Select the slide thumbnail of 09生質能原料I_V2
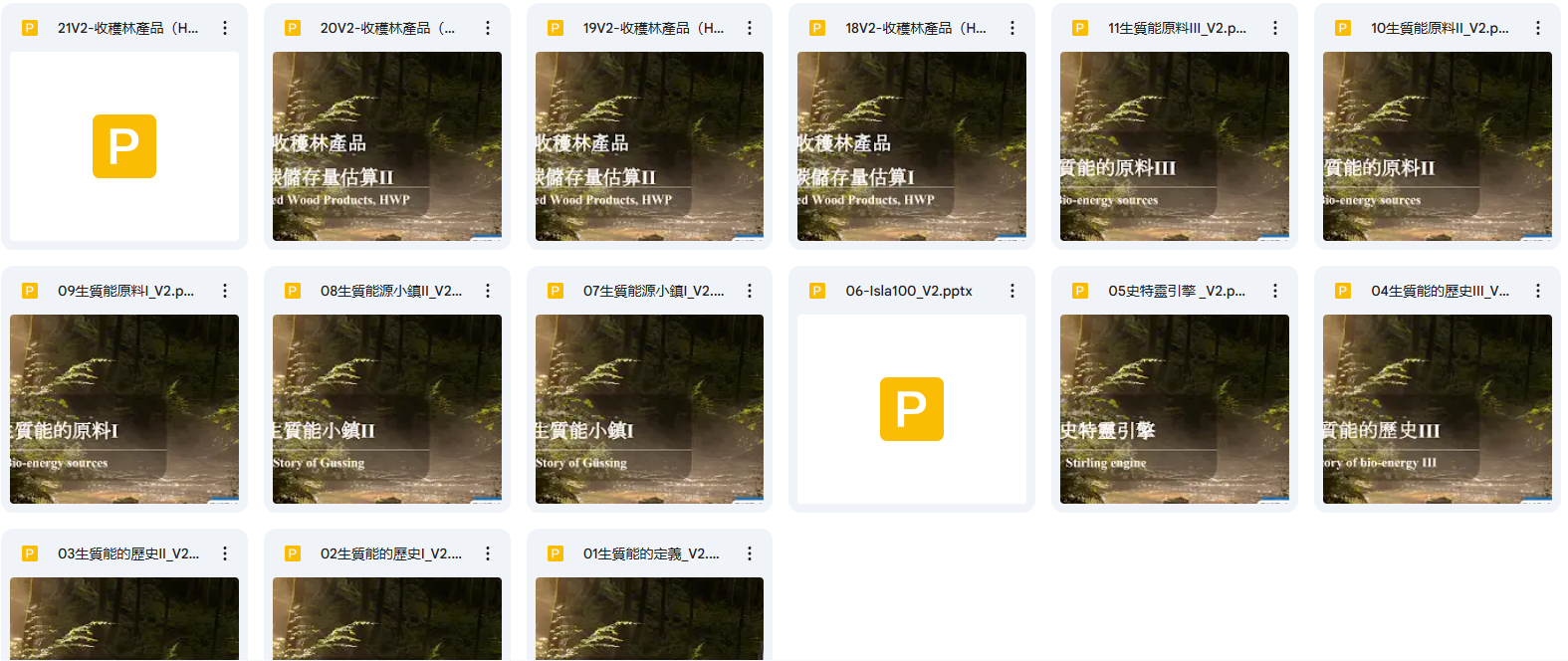 click(x=124, y=409)
